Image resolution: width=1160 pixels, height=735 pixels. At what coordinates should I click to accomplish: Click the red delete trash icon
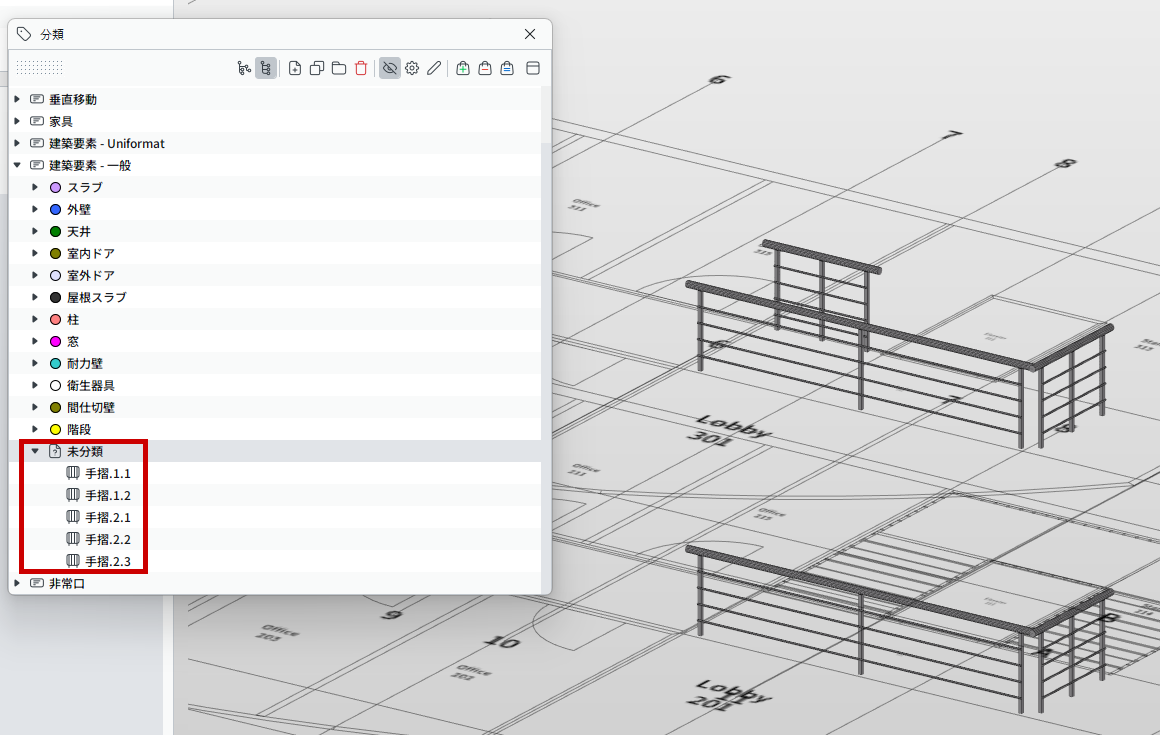pos(361,68)
